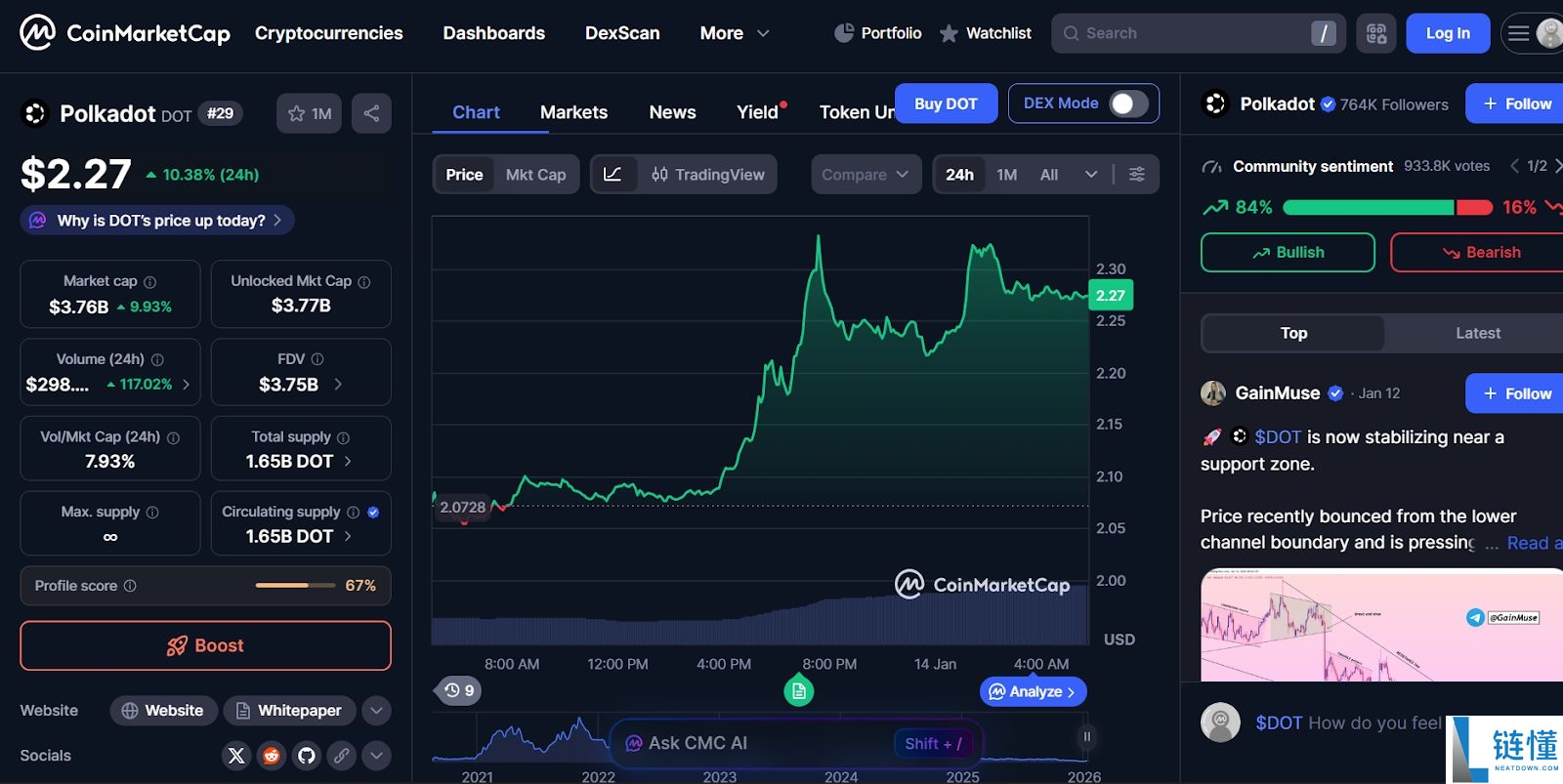Click the Log In button
The image size is (1563, 784).
coord(1448,33)
